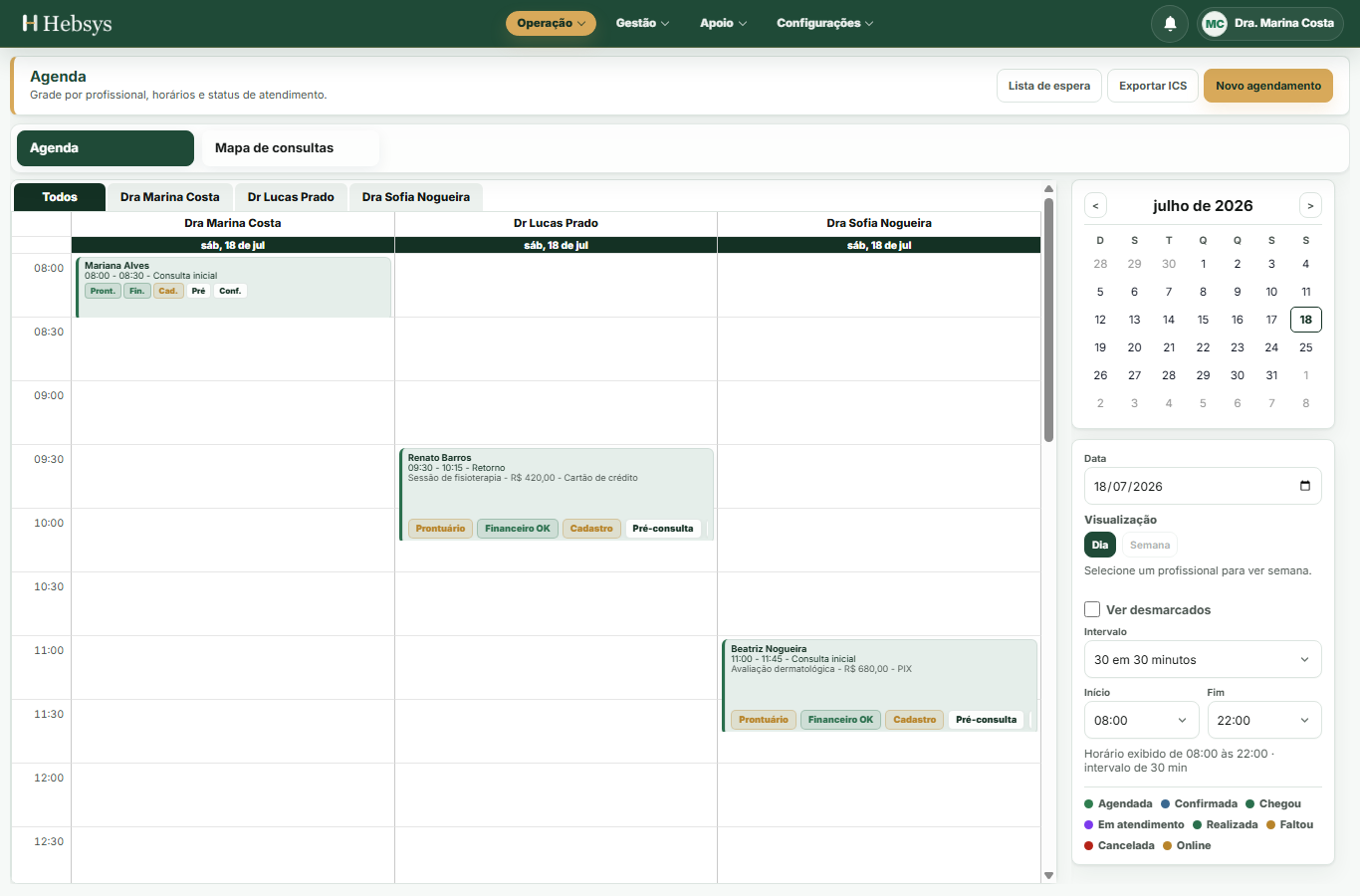Click the Hebsys logo
The width and height of the screenshot is (1360, 896).
67,23
